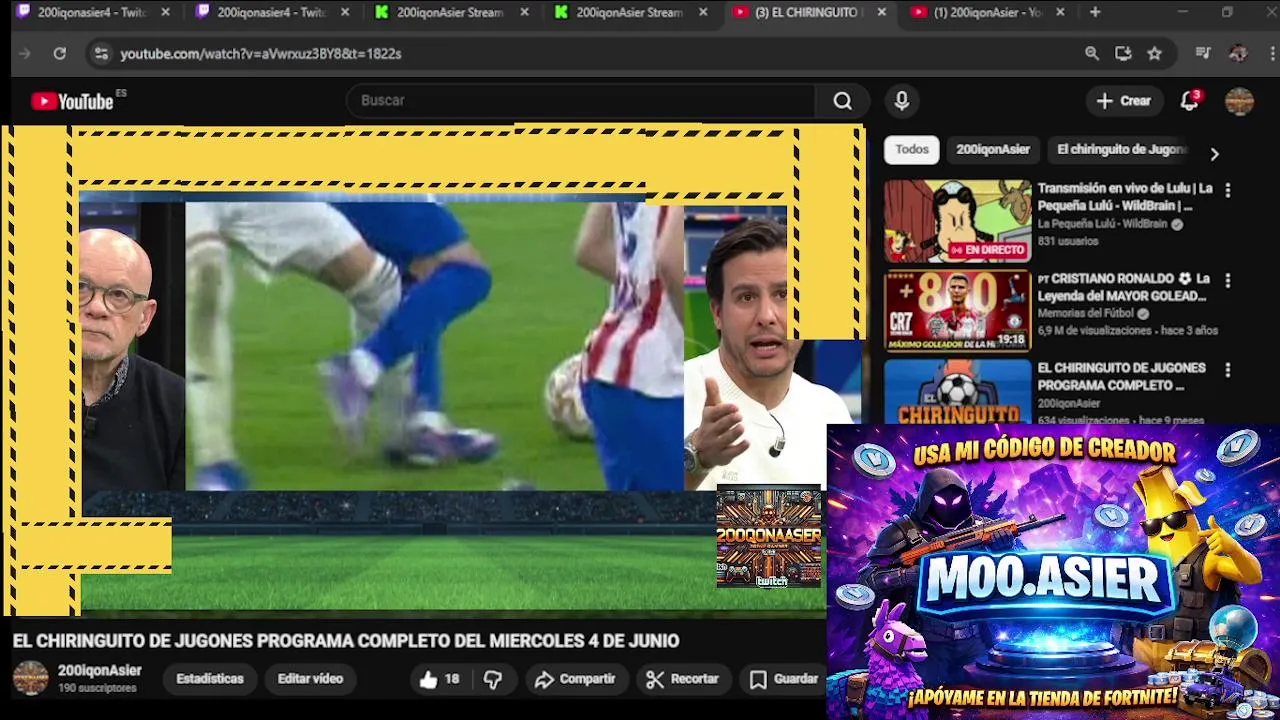Viewport: 1280px width, 720px height.
Task: Focus the Buscar search field
Action: pyautogui.click(x=582, y=101)
